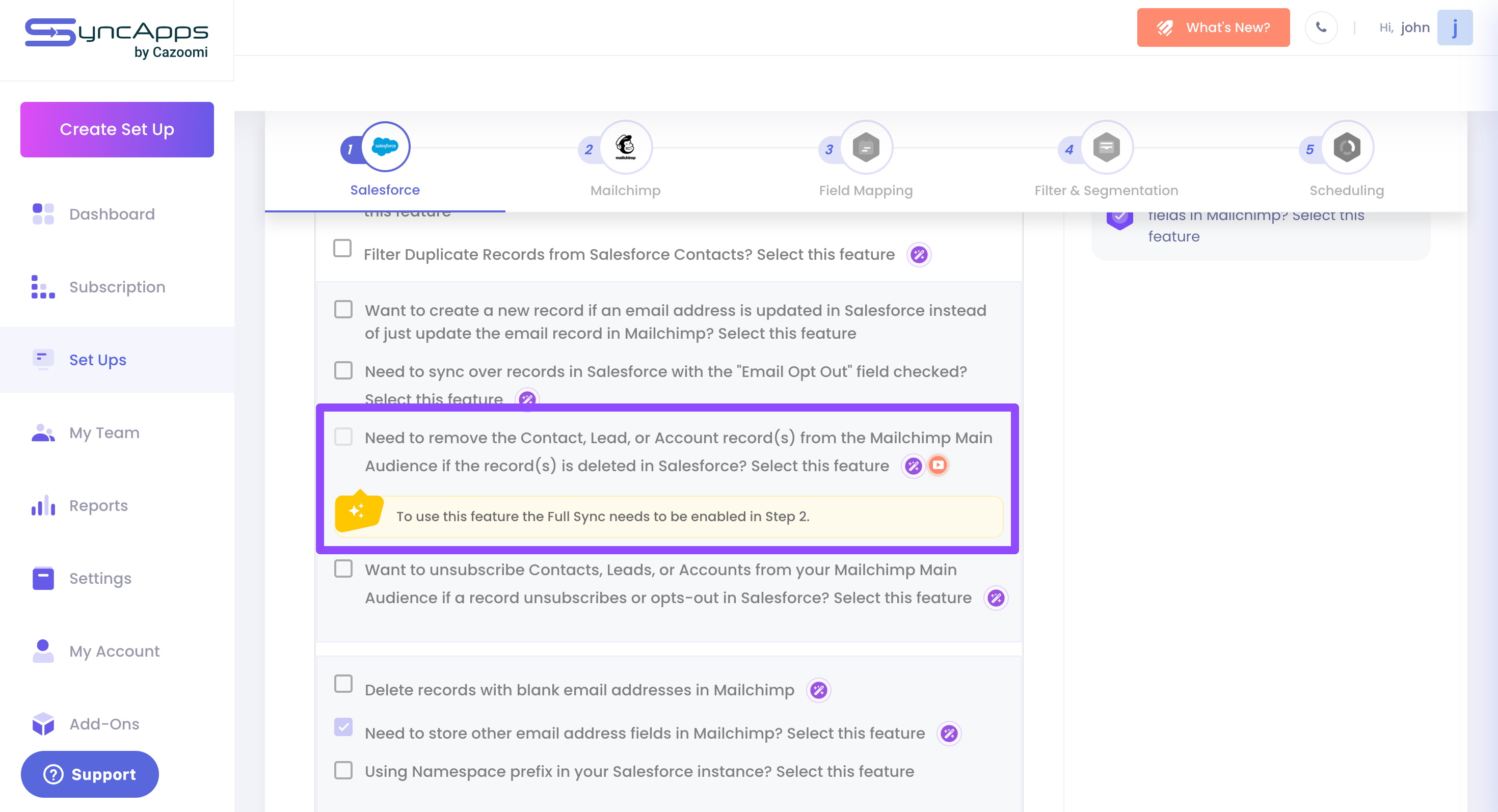Click the Reports bar chart icon
Screen dimensions: 1498x812
[x=43, y=506]
